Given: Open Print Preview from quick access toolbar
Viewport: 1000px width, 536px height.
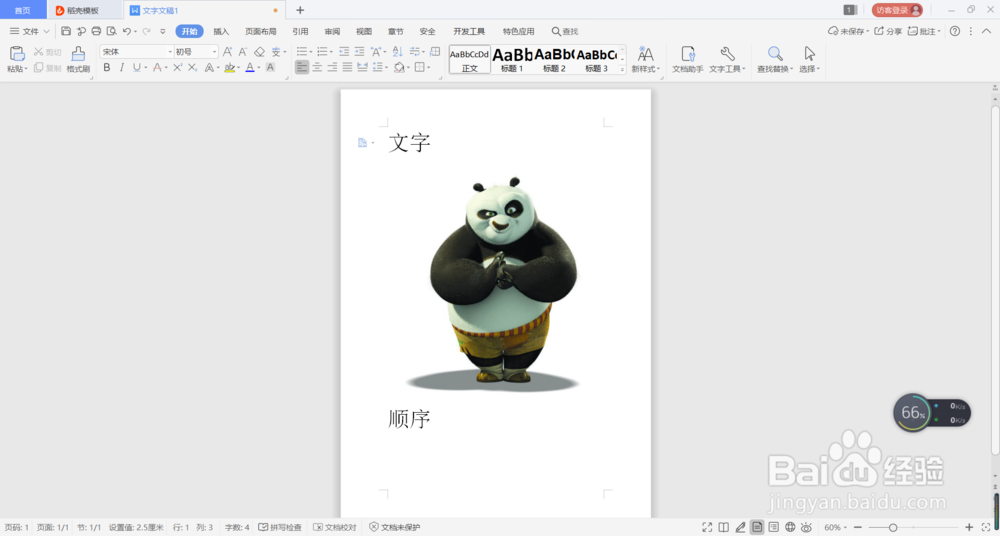Looking at the screenshot, I should [112, 31].
